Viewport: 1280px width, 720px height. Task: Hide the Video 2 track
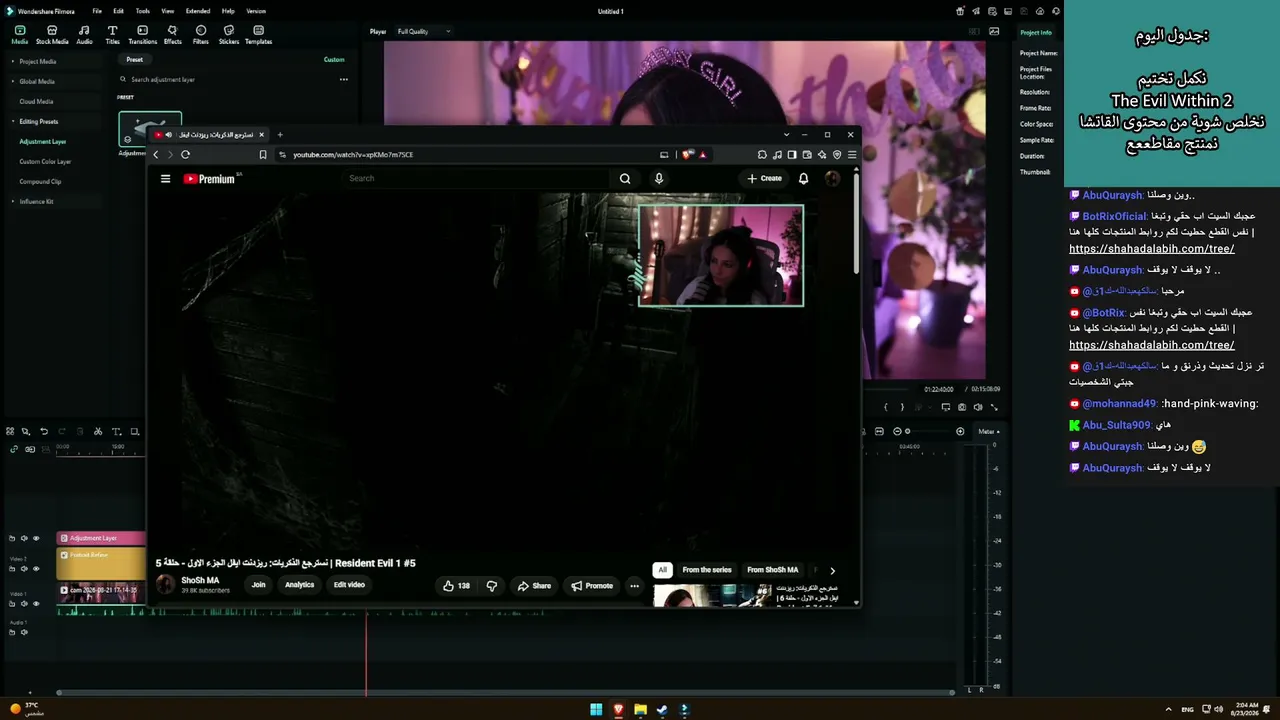point(36,568)
